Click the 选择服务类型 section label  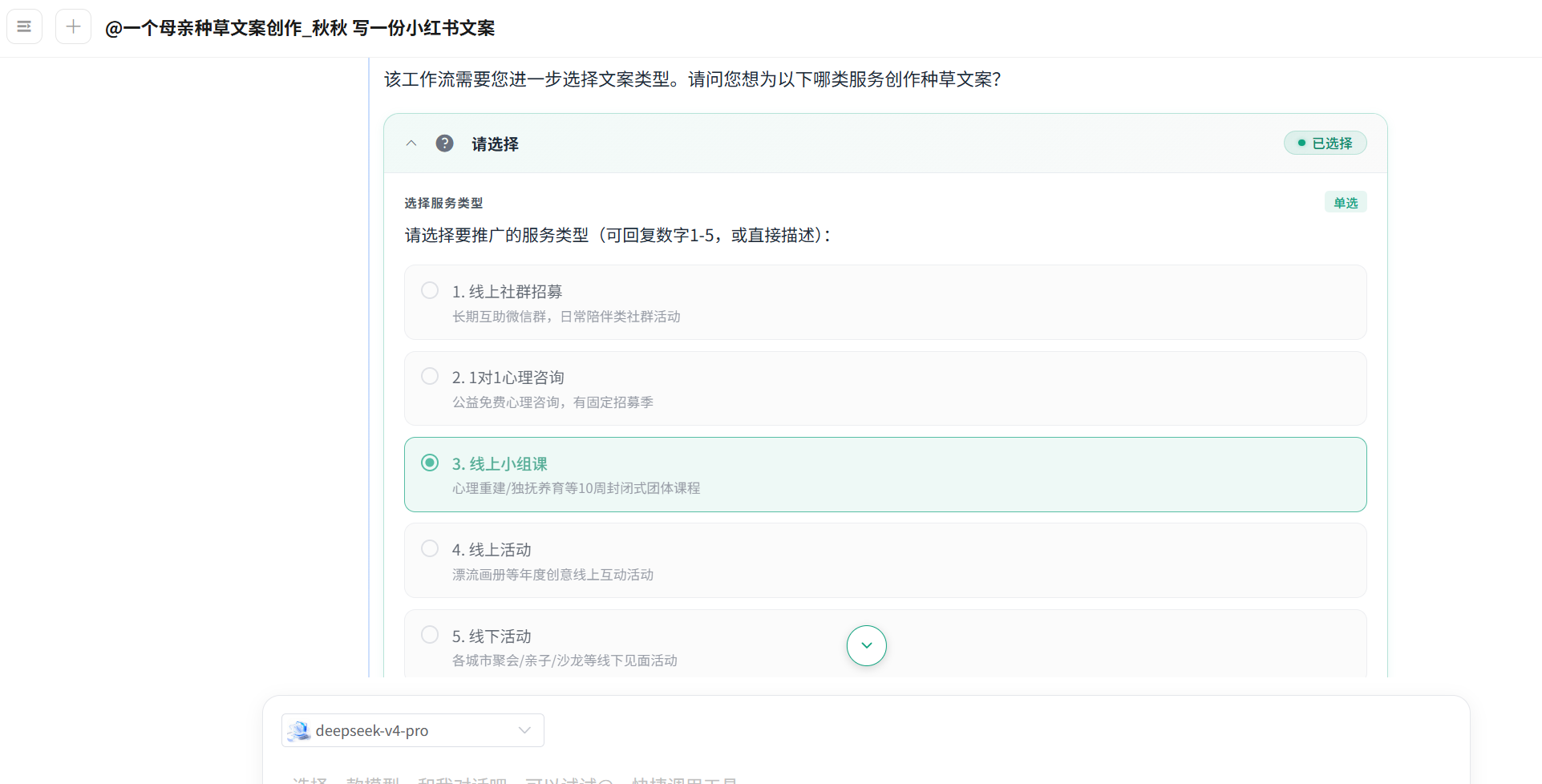tap(443, 203)
